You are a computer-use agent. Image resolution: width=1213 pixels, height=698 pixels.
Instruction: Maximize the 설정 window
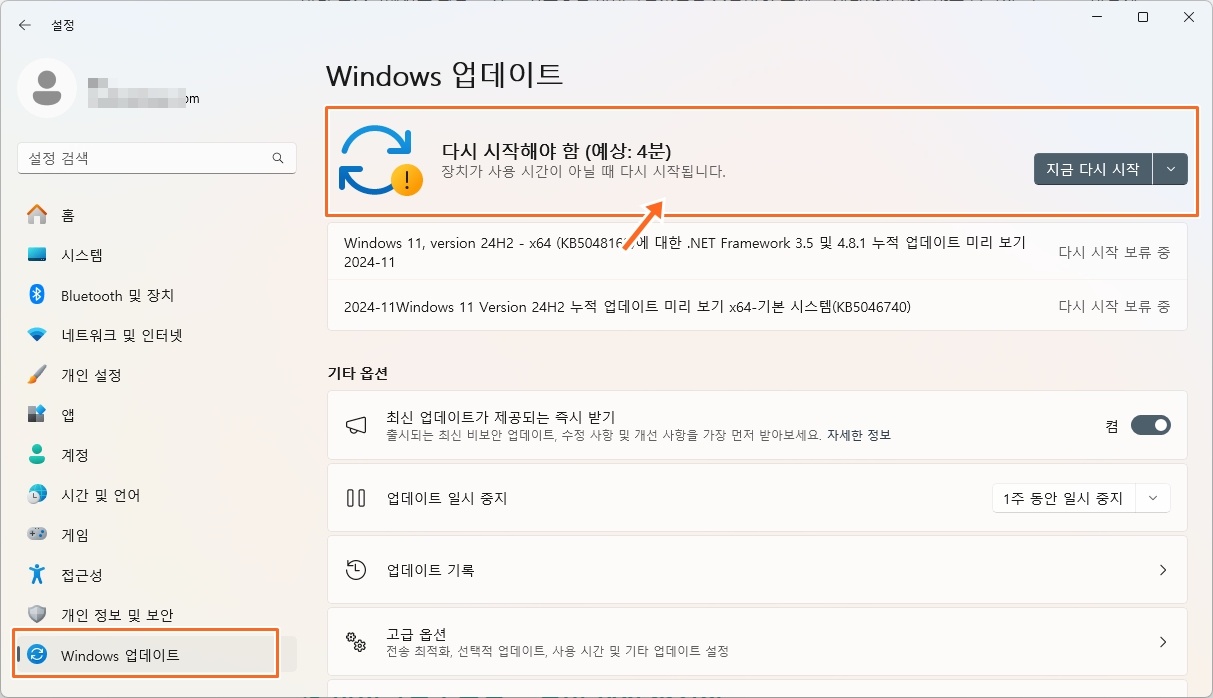coord(1143,17)
